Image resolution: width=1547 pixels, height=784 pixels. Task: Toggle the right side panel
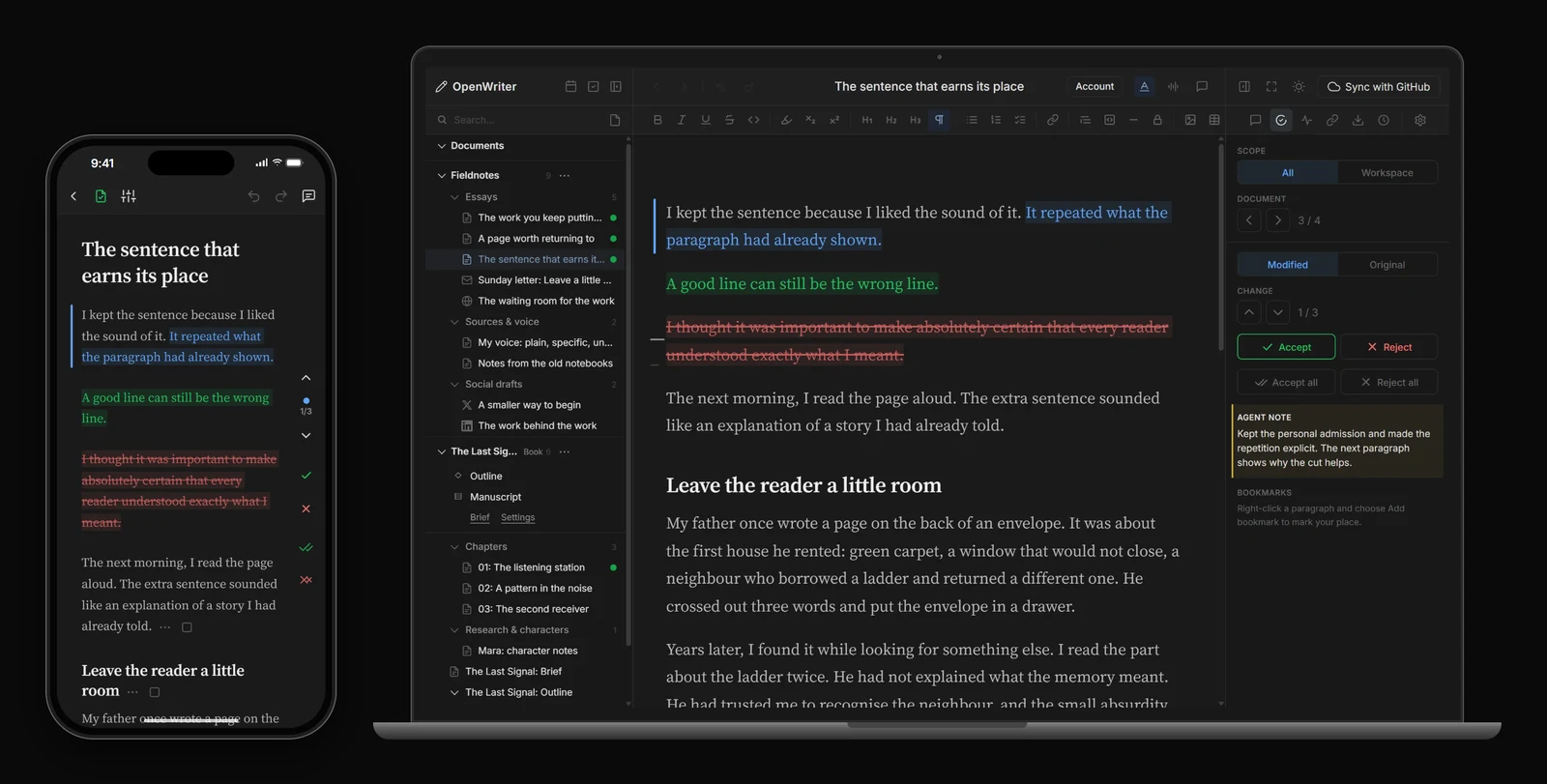point(1244,86)
